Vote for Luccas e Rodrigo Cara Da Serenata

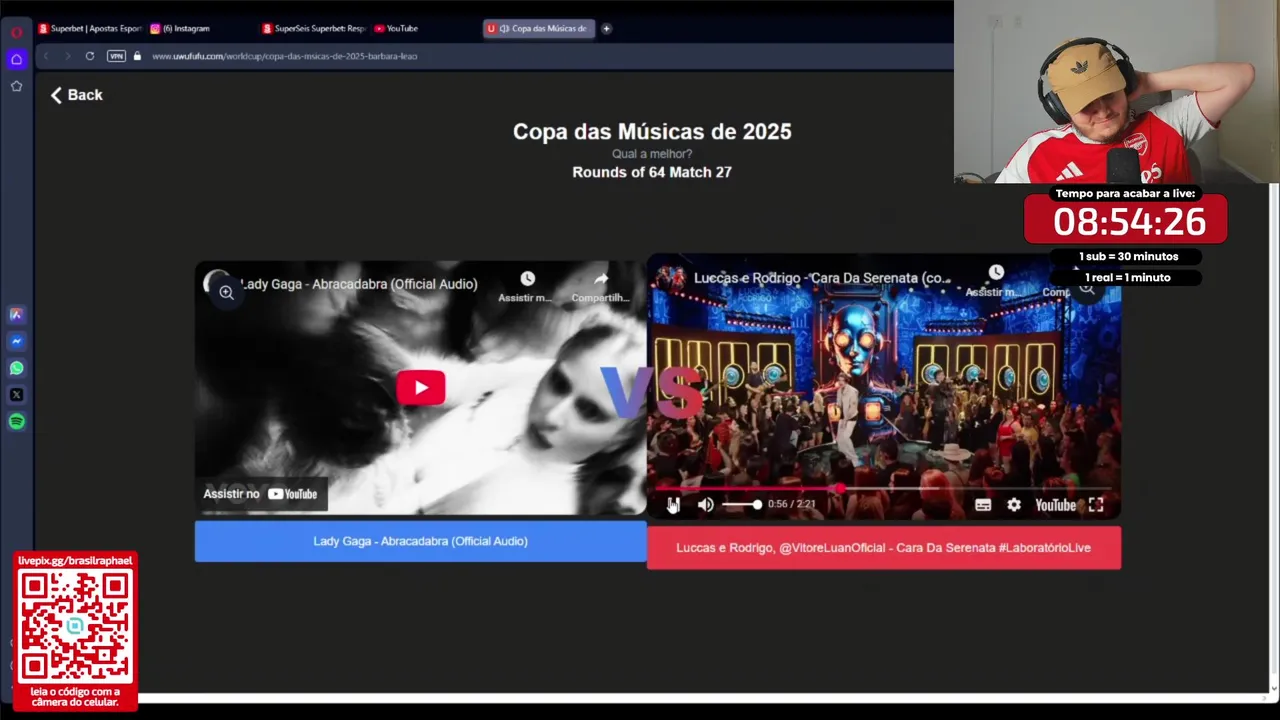click(884, 548)
